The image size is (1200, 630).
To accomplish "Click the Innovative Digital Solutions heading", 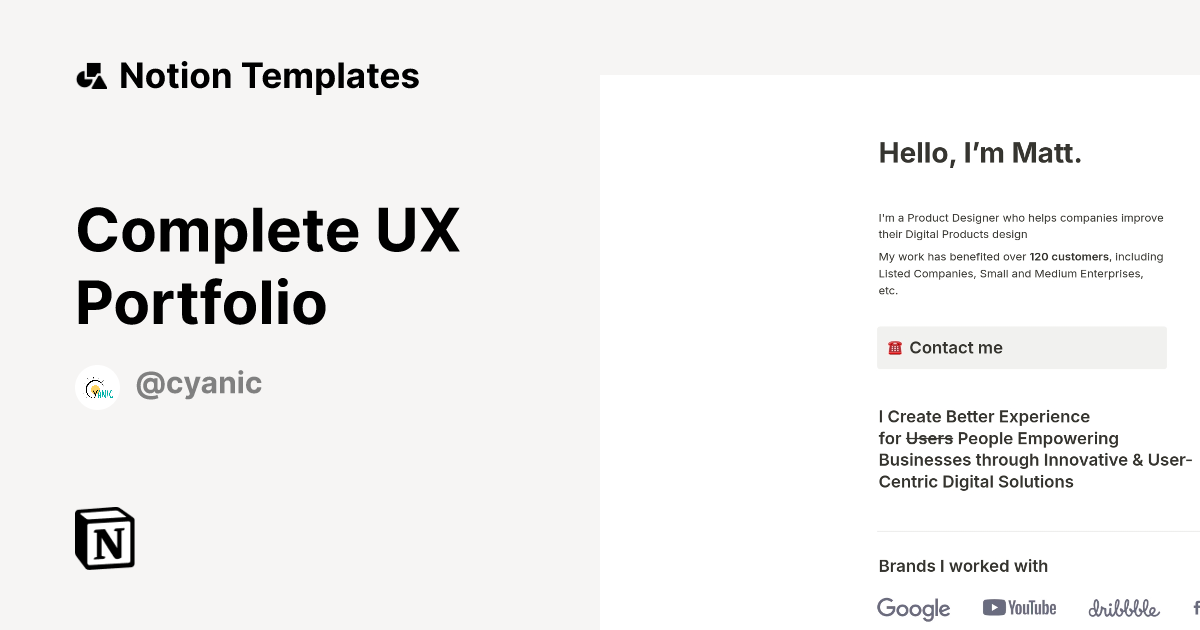I will tap(1035, 449).
